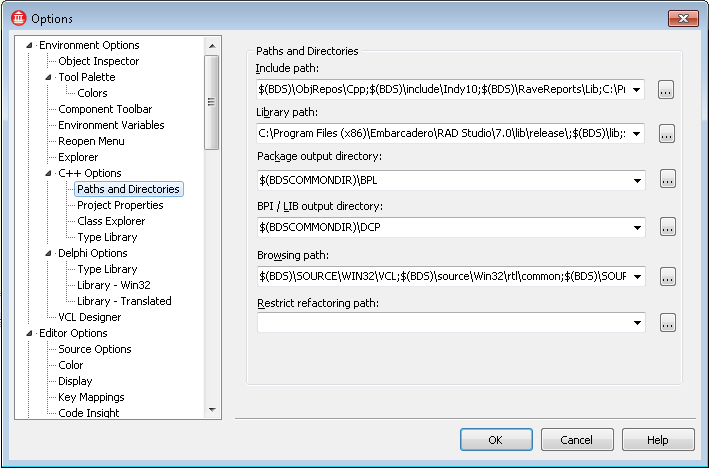Click ellipsis button beside Browsing path
This screenshot has width=714, height=471.
pos(667,276)
